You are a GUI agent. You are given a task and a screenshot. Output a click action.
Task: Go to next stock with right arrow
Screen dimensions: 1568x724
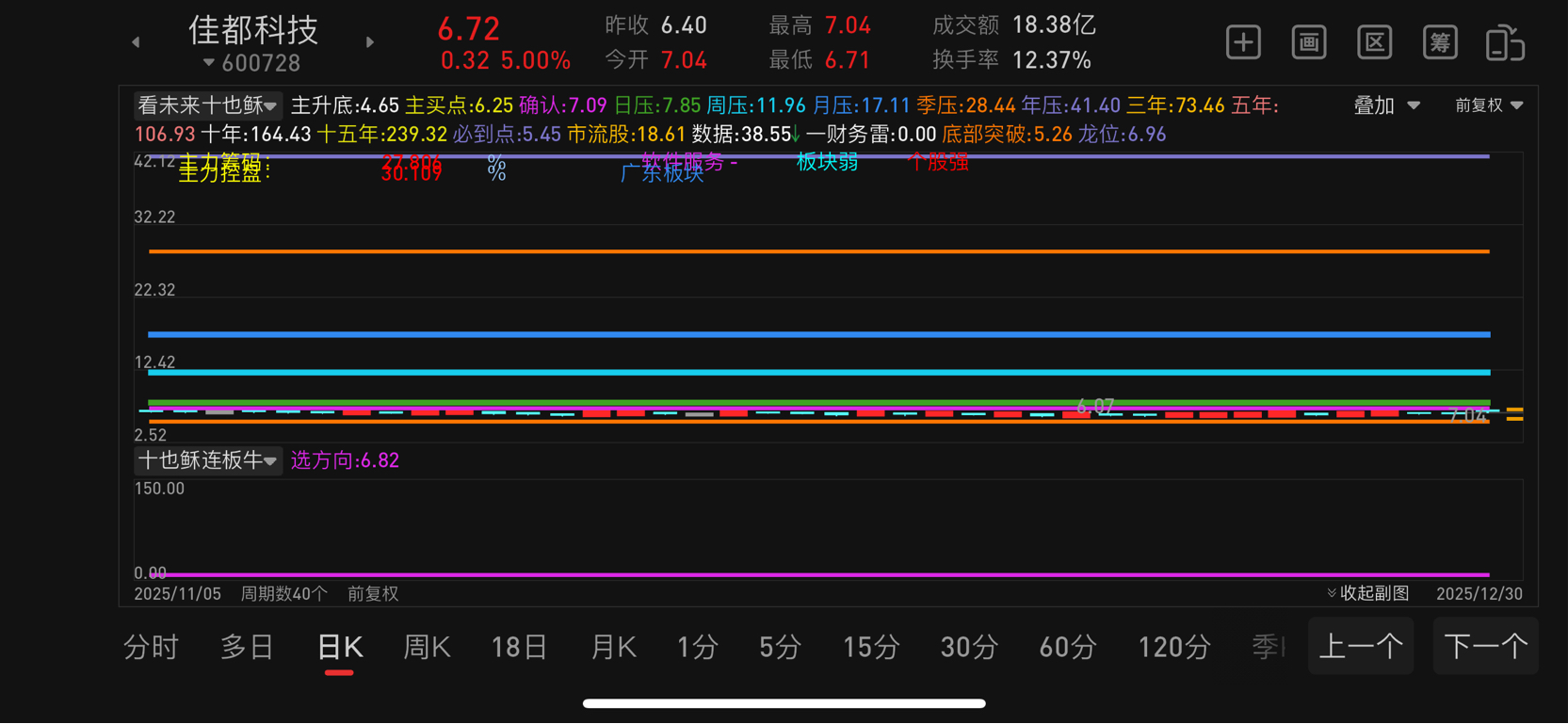(370, 42)
